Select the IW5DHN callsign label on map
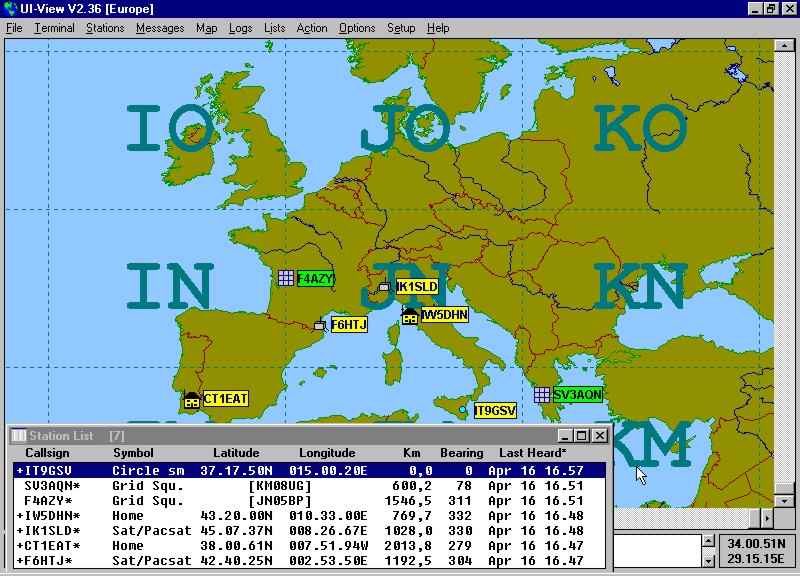This screenshot has width=800, height=576. [444, 315]
